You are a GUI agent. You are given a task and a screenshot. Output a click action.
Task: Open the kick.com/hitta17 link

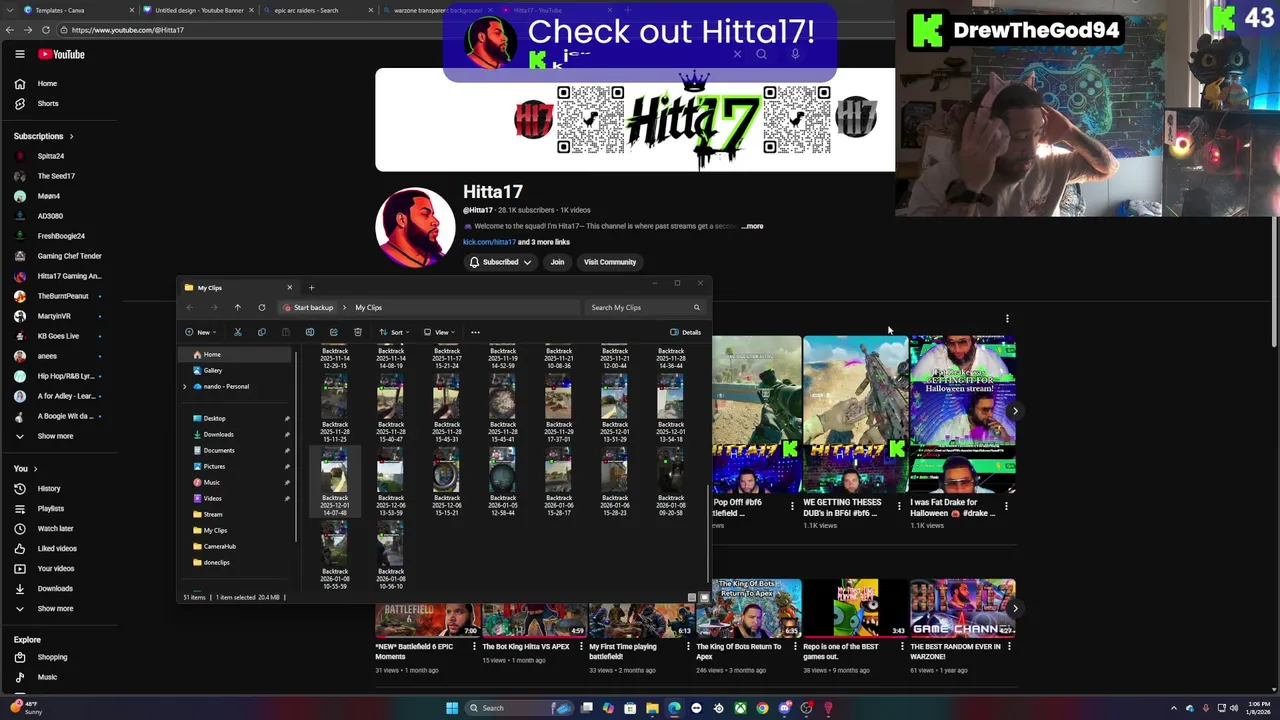point(489,242)
